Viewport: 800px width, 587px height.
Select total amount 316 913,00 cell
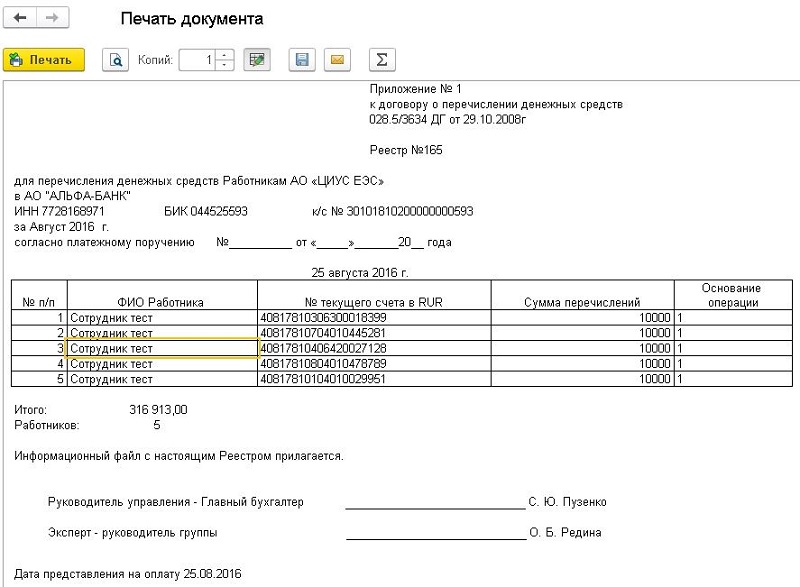[x=158, y=410]
